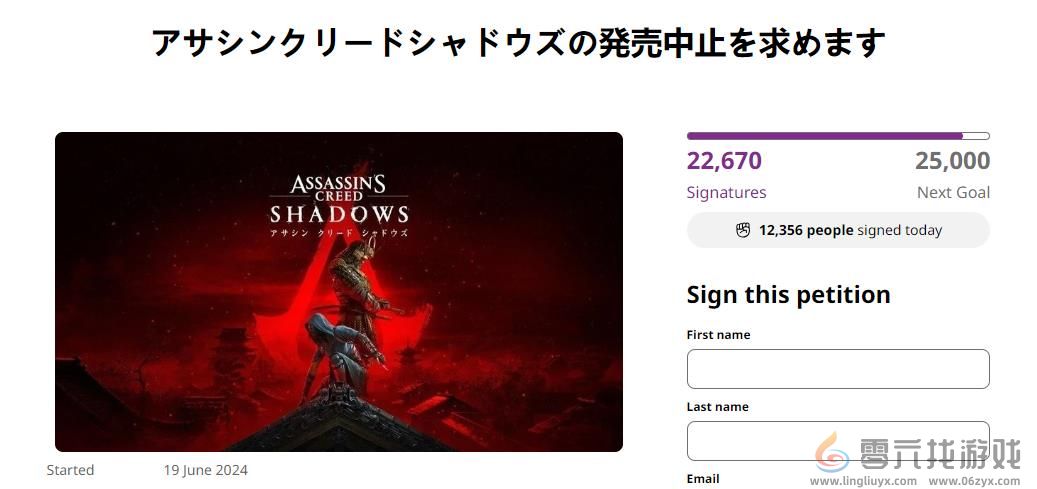This screenshot has height=489, width=1037.
Task: Click the "Sign this petition" heading
Action: (788, 295)
